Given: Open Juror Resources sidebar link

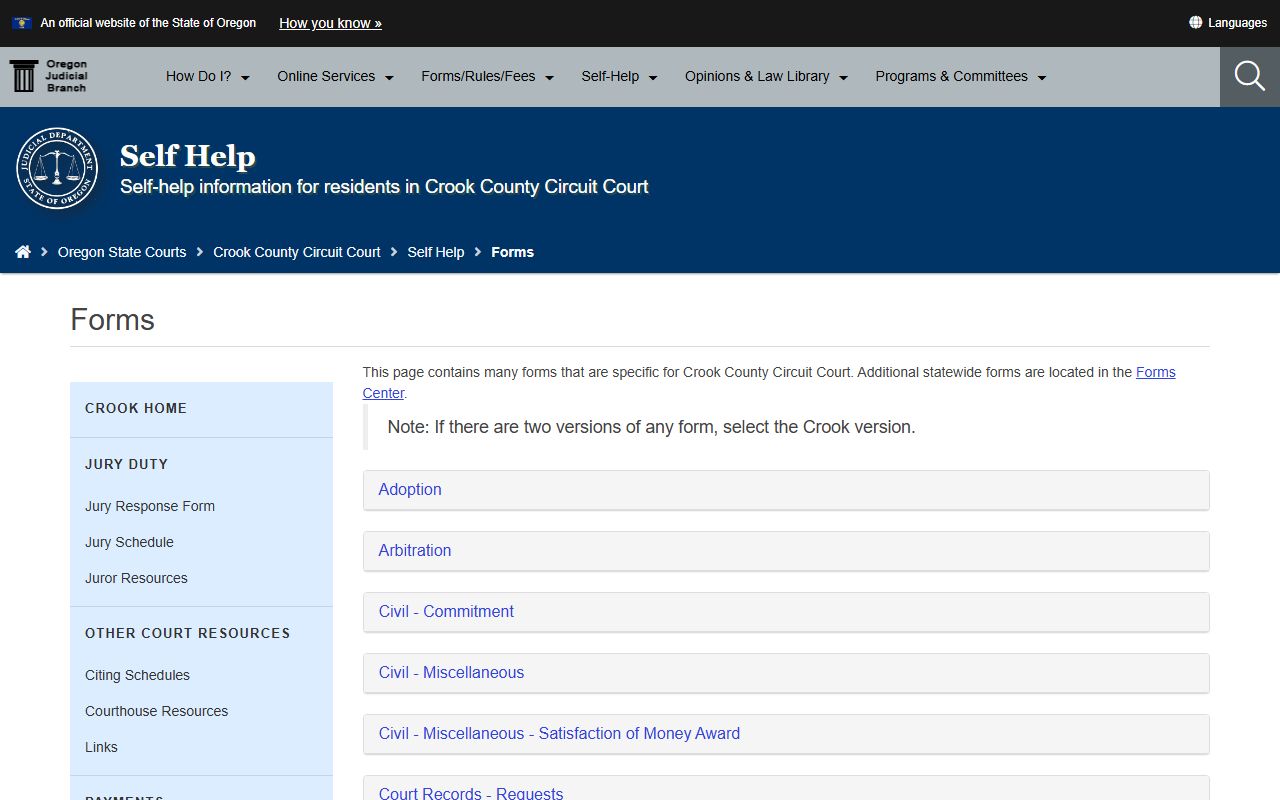Looking at the screenshot, I should click(136, 578).
